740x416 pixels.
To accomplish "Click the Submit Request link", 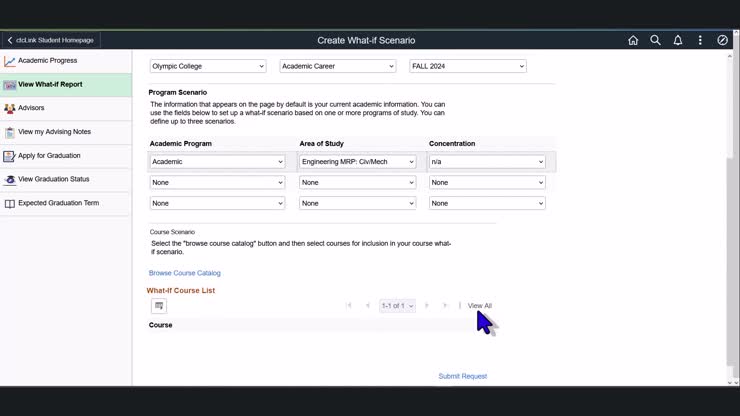I will click(x=462, y=376).
